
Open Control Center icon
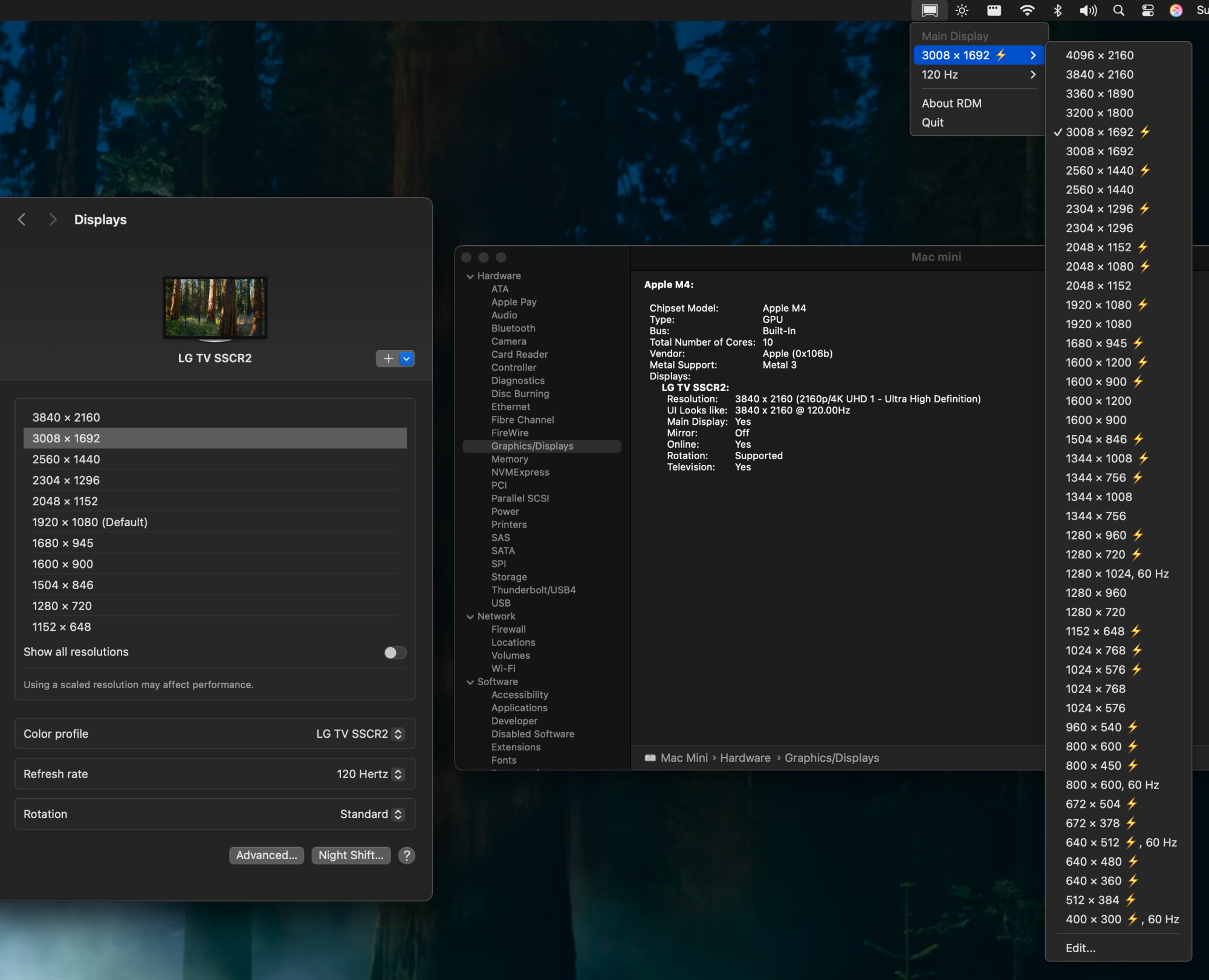point(1147,10)
